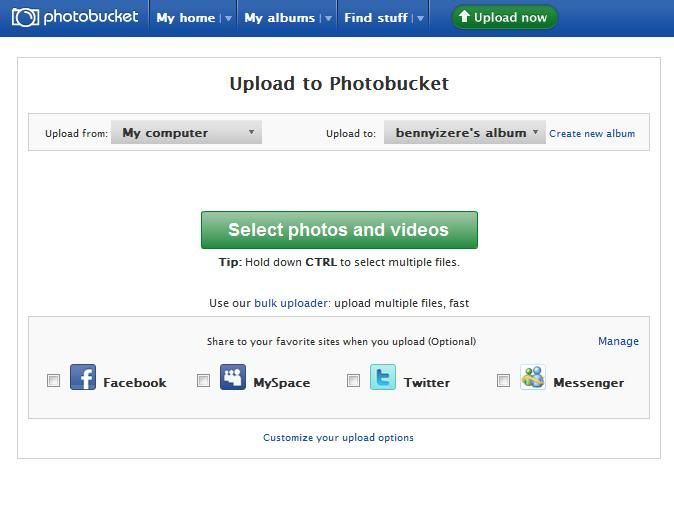
Task: Toggle the Messenger sharing checkbox
Action: click(503, 380)
